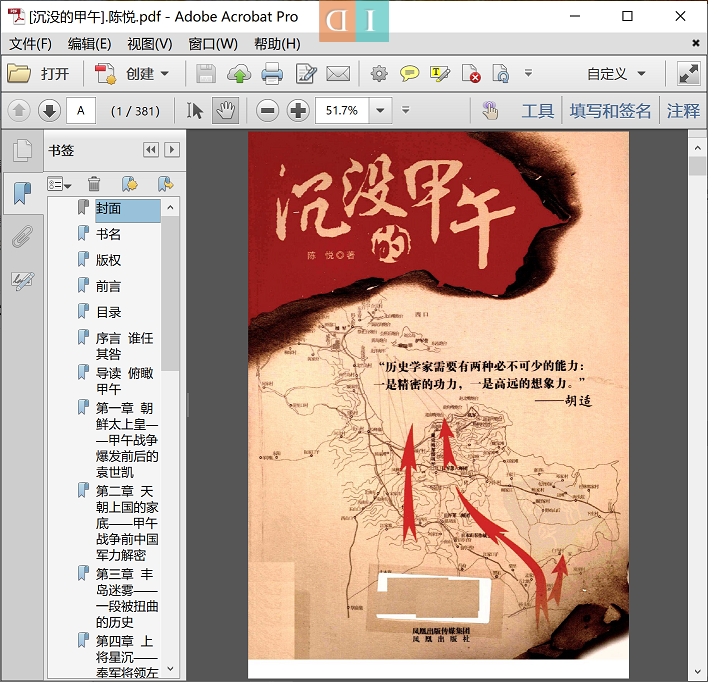Click the upload to cloud icon
Viewport: 708px width, 682px height.
click(239, 74)
